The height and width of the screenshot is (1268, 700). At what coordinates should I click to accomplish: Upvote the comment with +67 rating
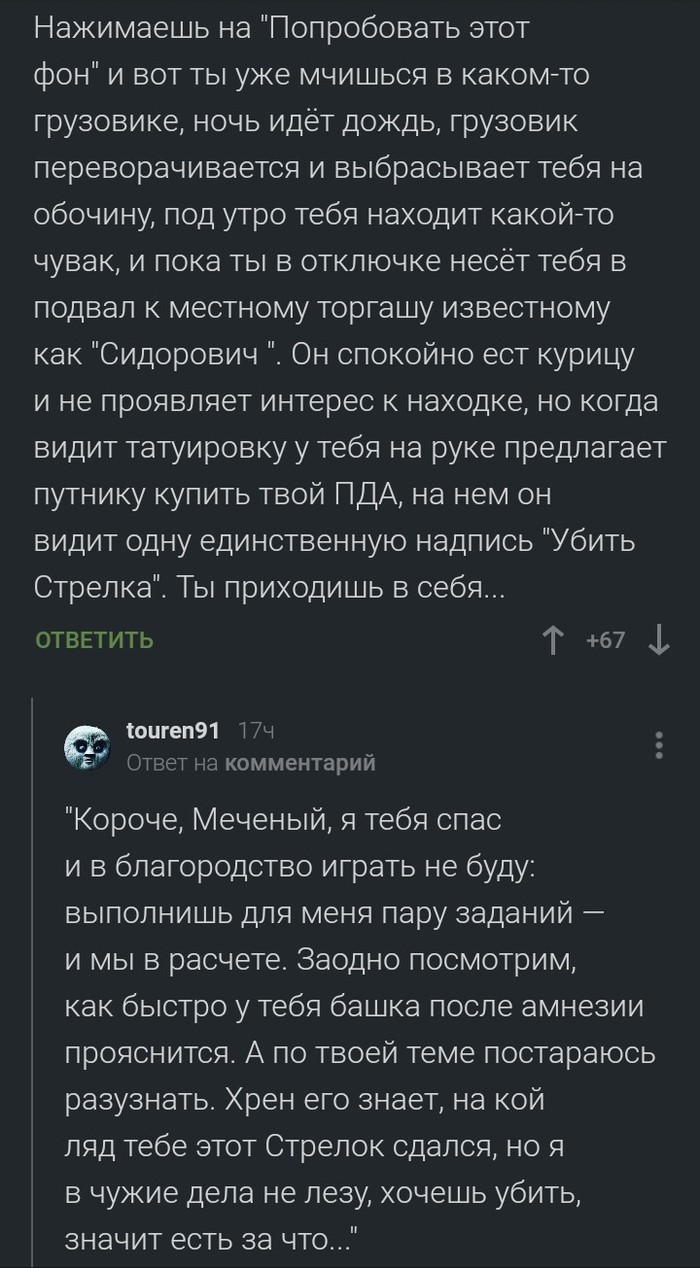tap(552, 640)
